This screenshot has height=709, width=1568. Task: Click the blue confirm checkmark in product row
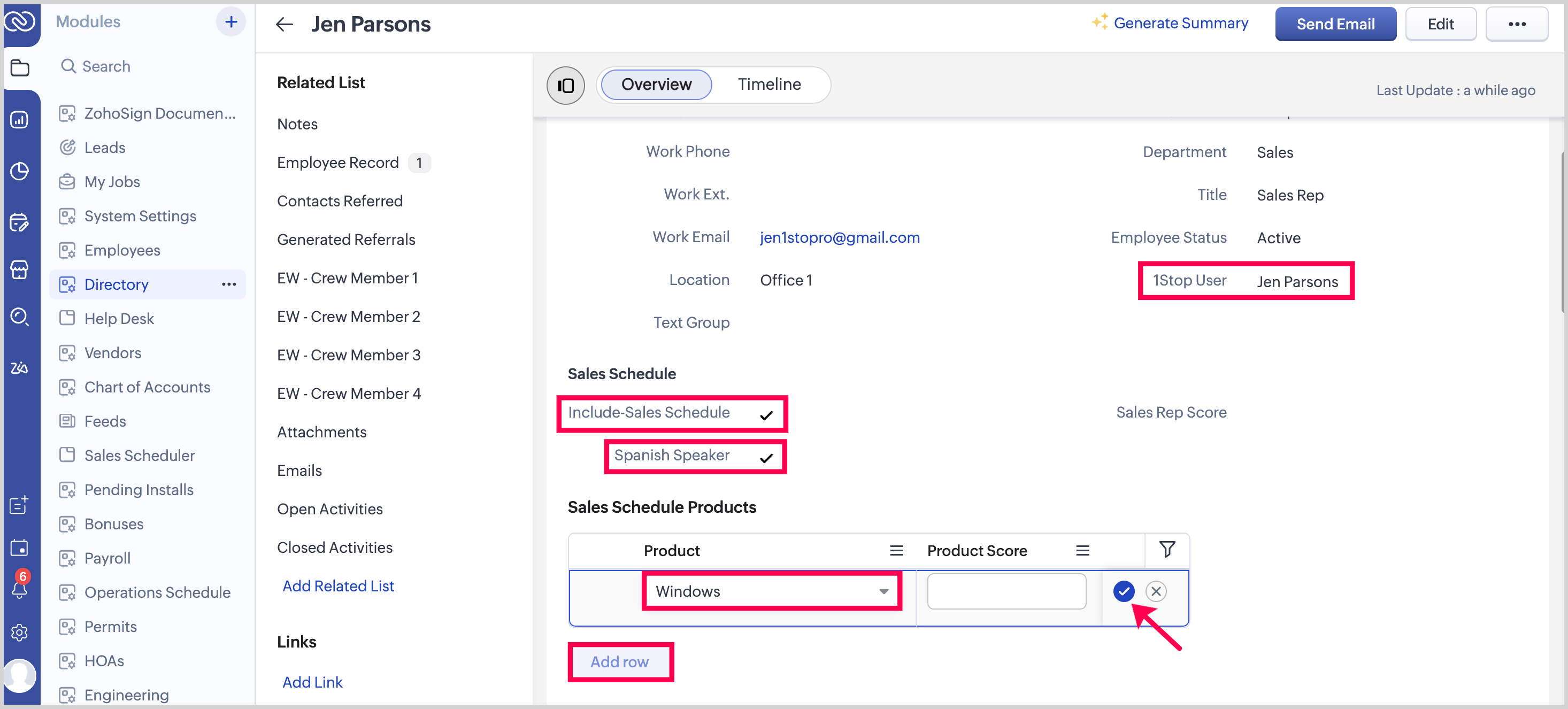coord(1123,591)
